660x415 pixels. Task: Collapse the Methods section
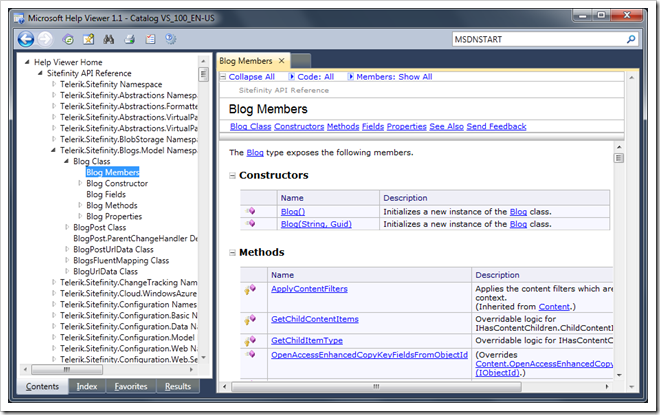tap(233, 253)
